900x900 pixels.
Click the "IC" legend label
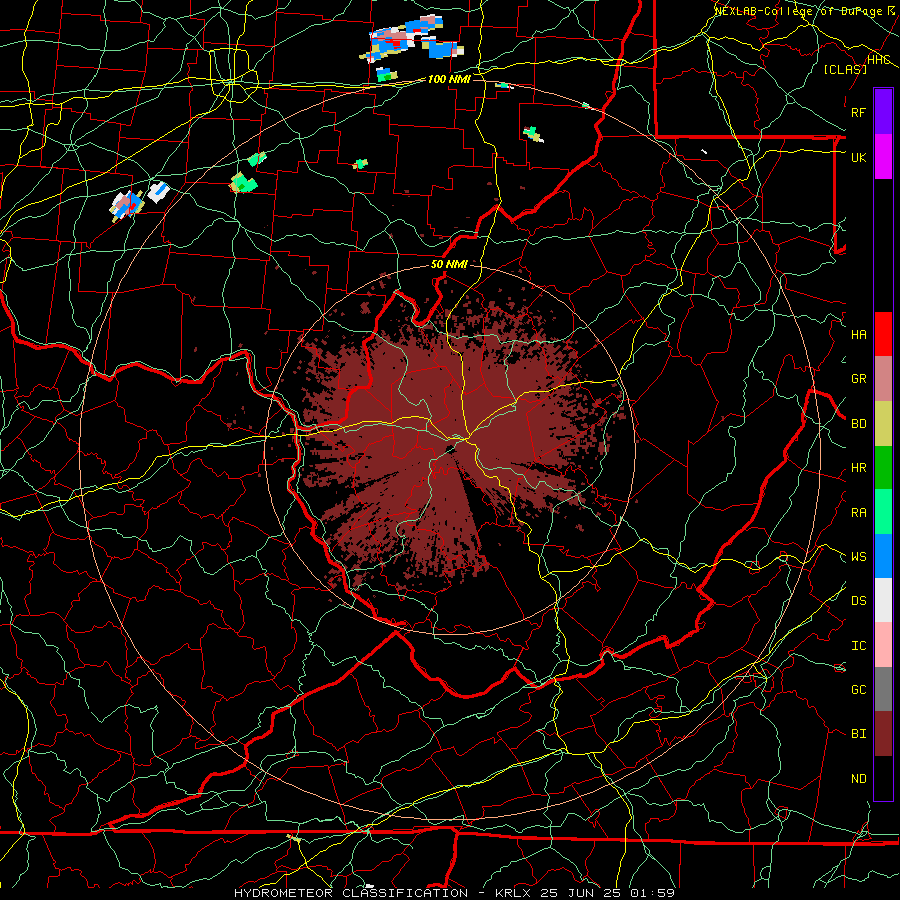[x=859, y=646]
